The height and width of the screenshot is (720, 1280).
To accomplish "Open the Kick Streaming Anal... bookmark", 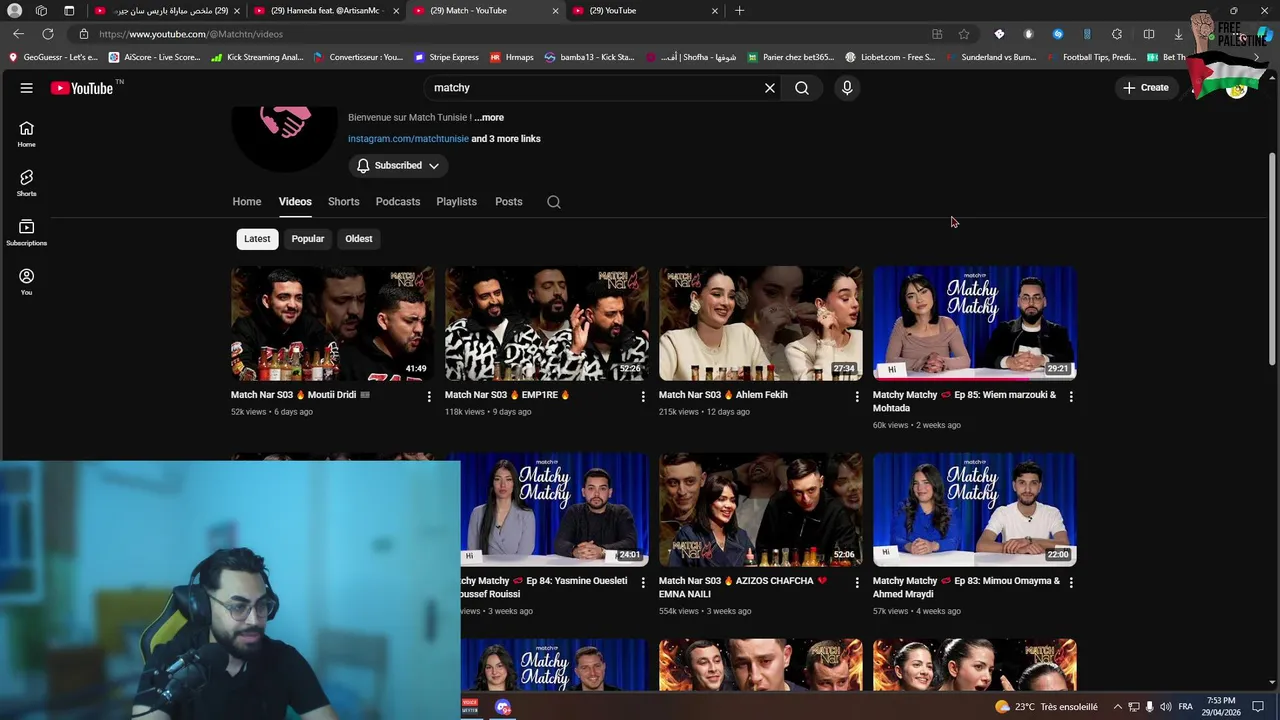I will [257, 57].
